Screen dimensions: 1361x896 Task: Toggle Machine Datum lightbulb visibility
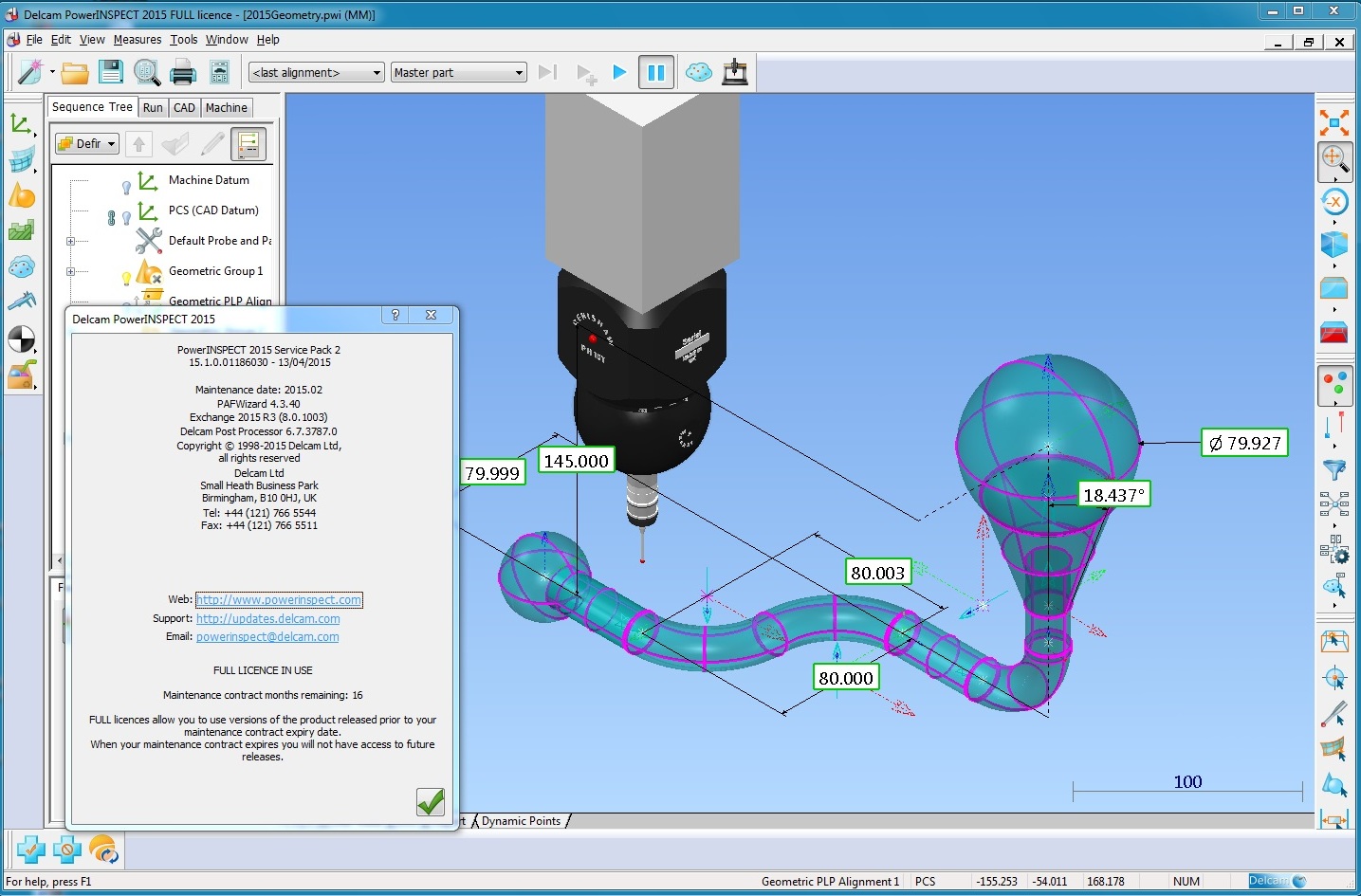coord(126,188)
